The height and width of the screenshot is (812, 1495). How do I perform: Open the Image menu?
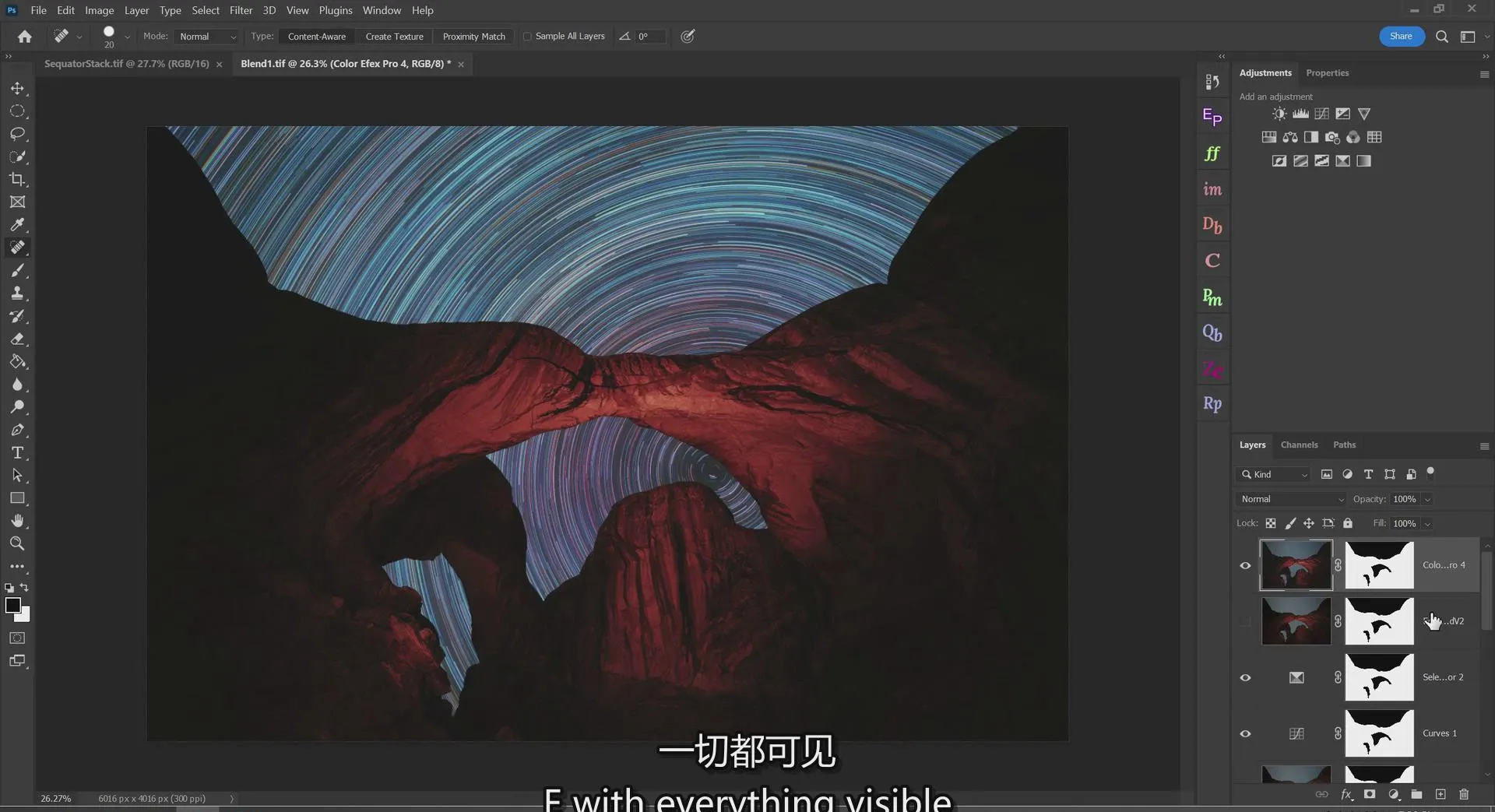(99, 10)
